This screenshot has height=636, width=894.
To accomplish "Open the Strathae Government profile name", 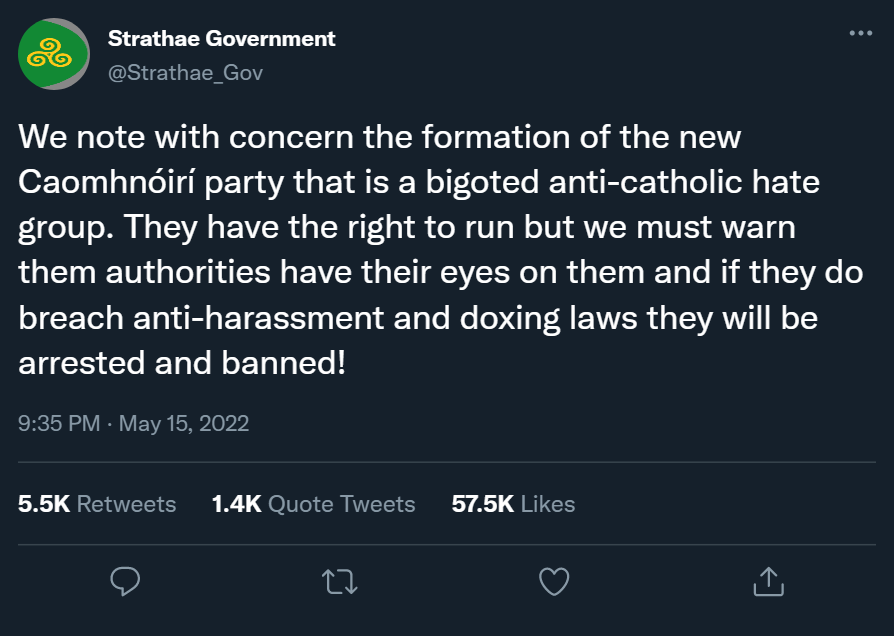I will 221,39.
